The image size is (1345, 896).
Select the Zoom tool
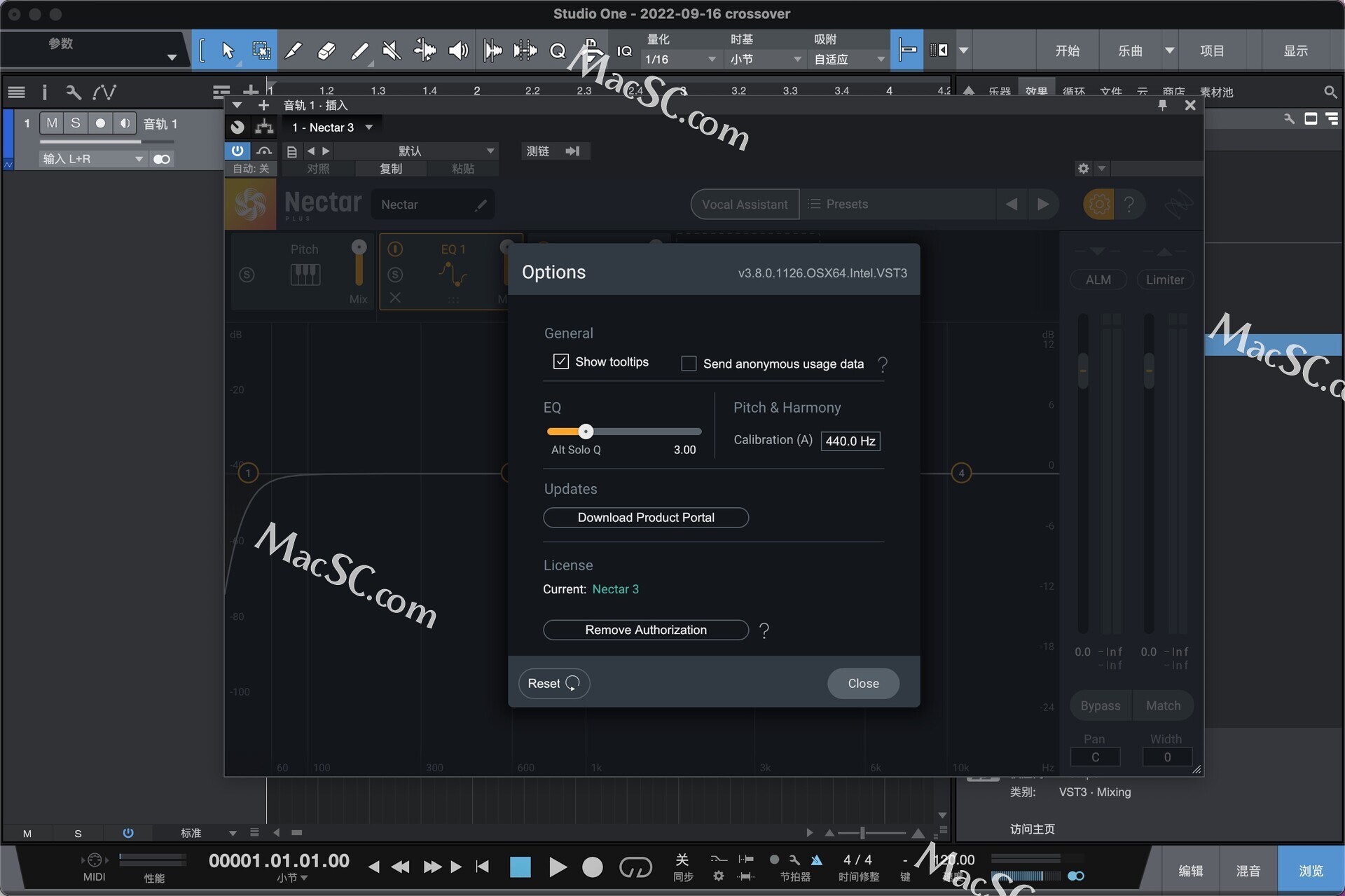pos(557,50)
